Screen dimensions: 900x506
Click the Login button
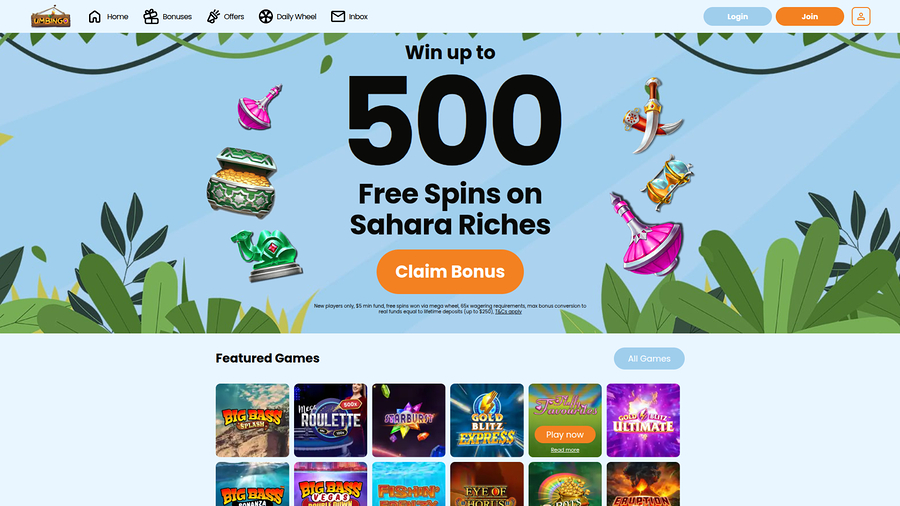click(x=737, y=17)
